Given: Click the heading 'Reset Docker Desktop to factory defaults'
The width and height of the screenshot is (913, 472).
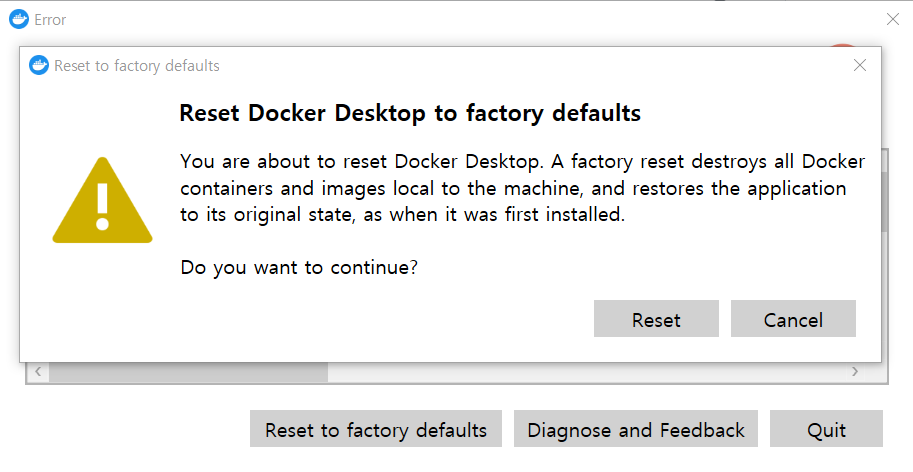Looking at the screenshot, I should (409, 113).
